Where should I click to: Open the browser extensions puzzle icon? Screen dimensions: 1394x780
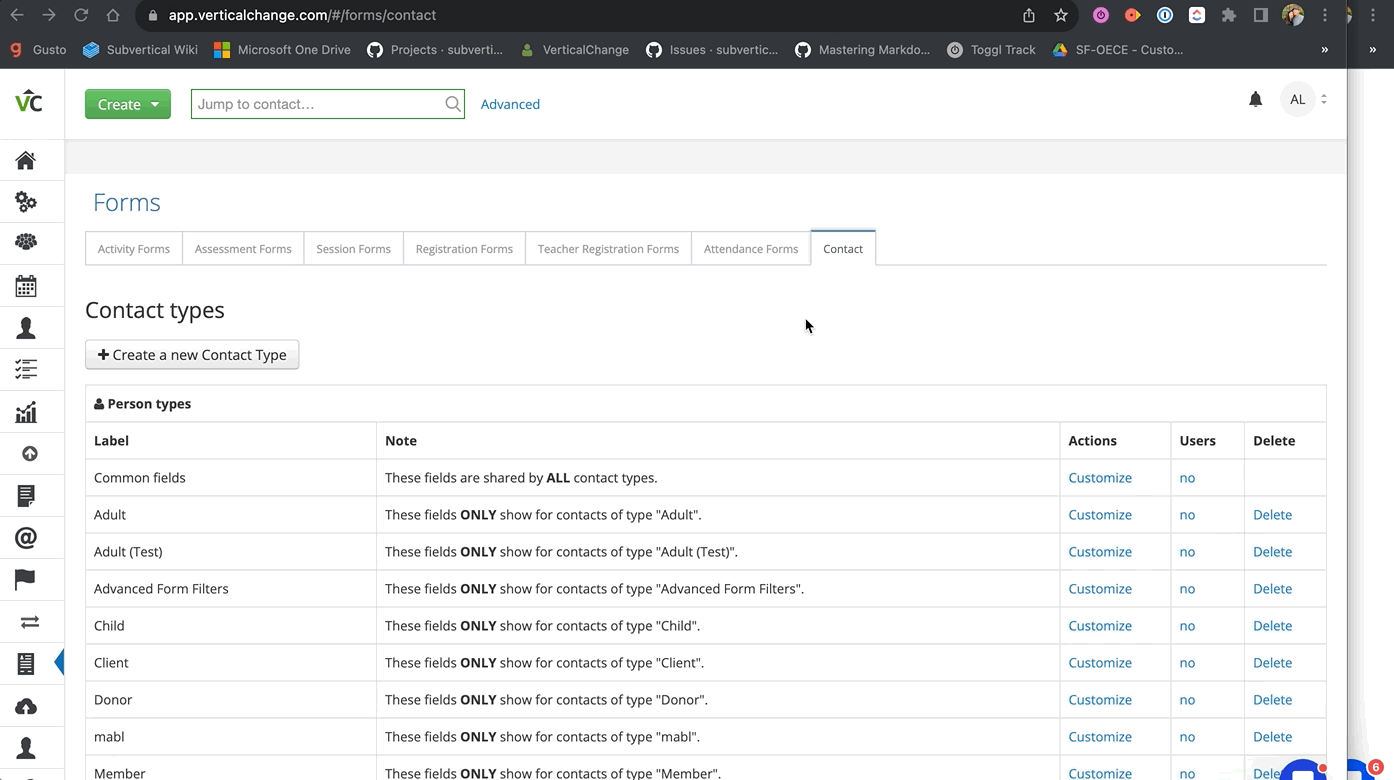coord(1229,15)
